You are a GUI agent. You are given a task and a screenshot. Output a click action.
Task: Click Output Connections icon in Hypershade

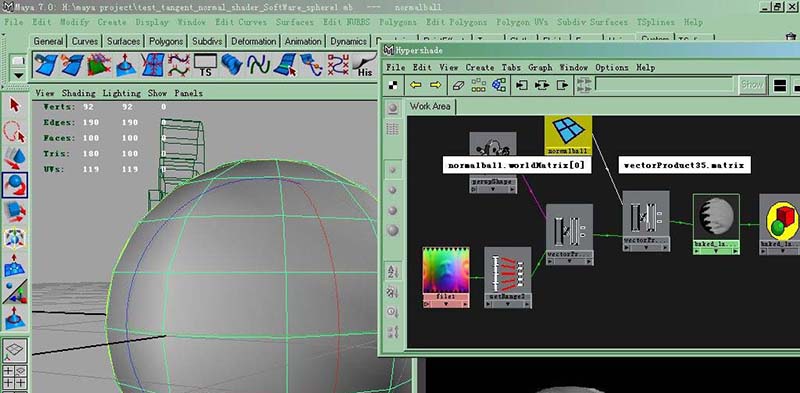pyautogui.click(x=562, y=85)
